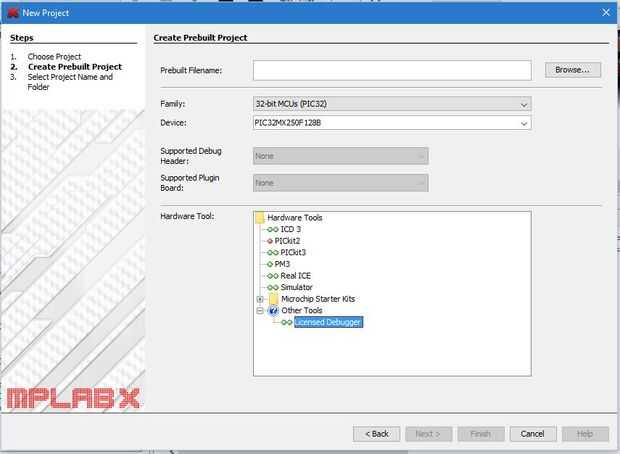Click the ICD 3 tool icon
The width and height of the screenshot is (620, 454).
[272, 229]
